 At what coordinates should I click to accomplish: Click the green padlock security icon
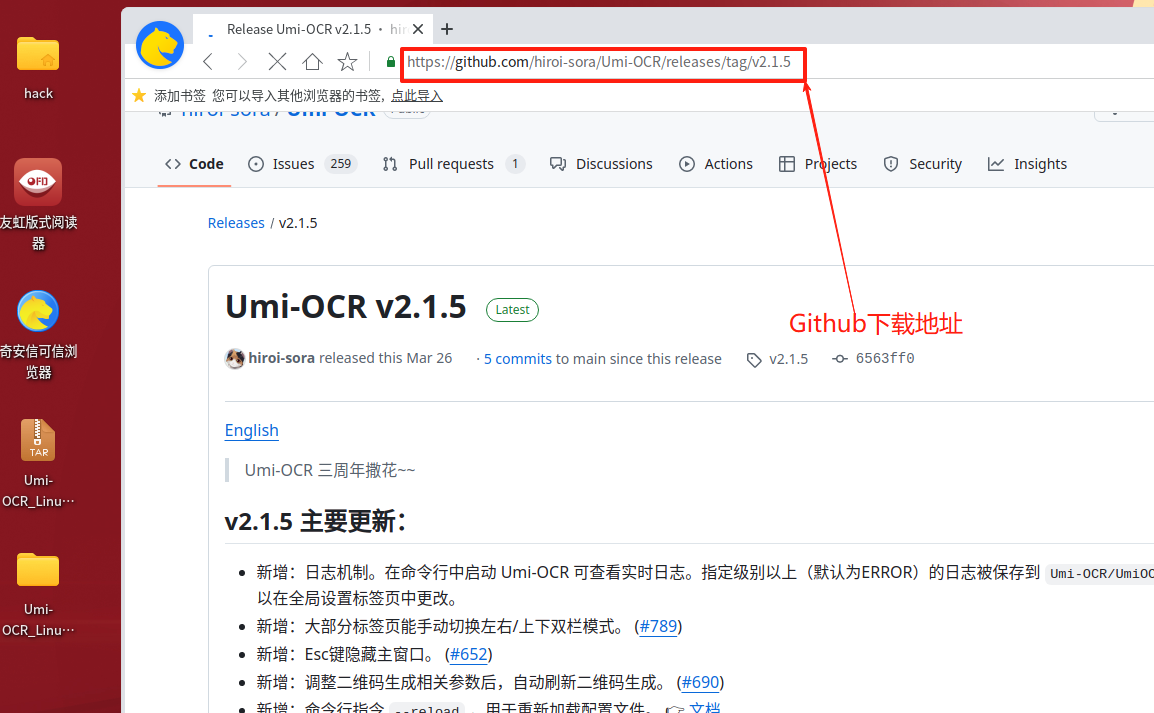point(391,62)
